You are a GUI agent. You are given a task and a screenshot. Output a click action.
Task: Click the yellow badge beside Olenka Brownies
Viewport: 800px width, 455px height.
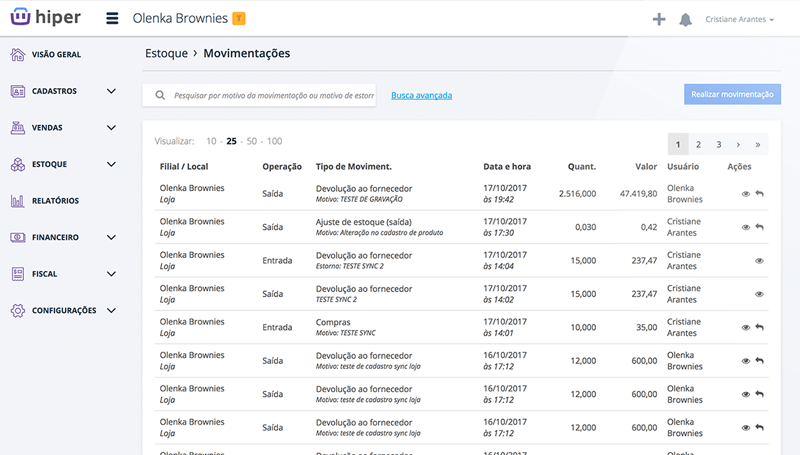pos(239,18)
